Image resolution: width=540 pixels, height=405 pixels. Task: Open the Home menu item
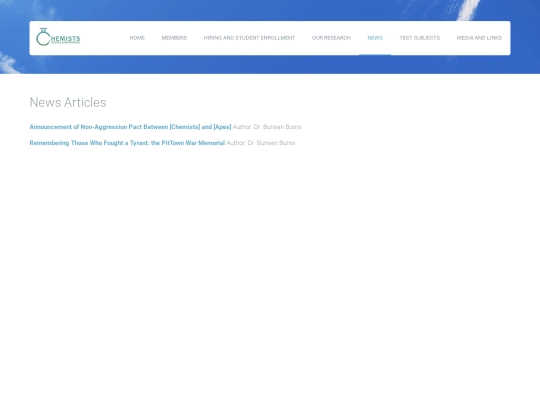click(x=137, y=38)
